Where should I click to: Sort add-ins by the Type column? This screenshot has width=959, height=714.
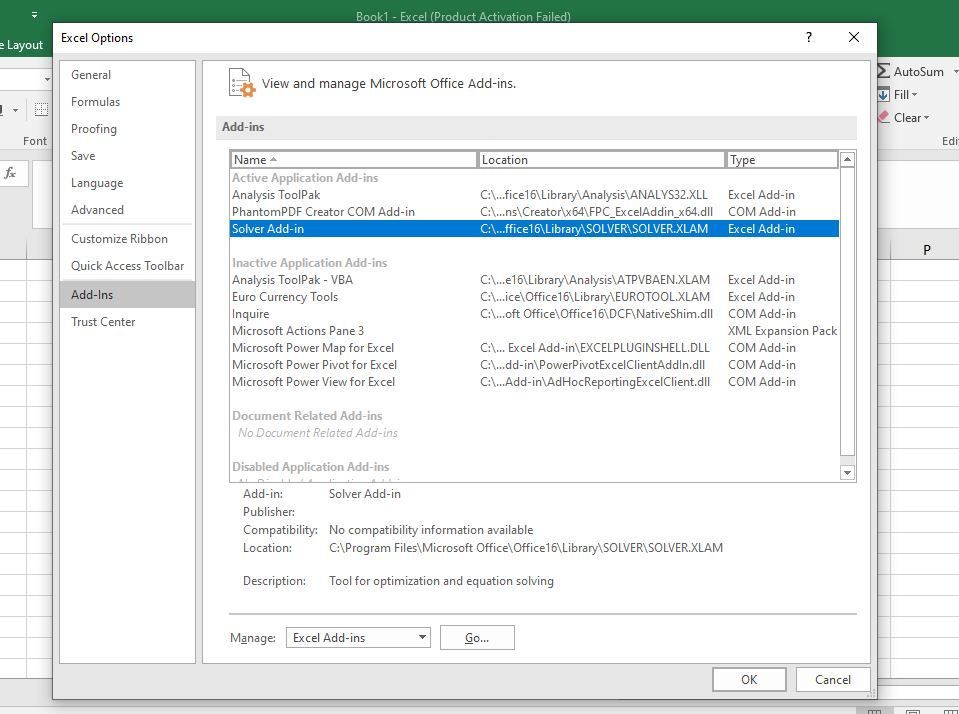coord(782,160)
